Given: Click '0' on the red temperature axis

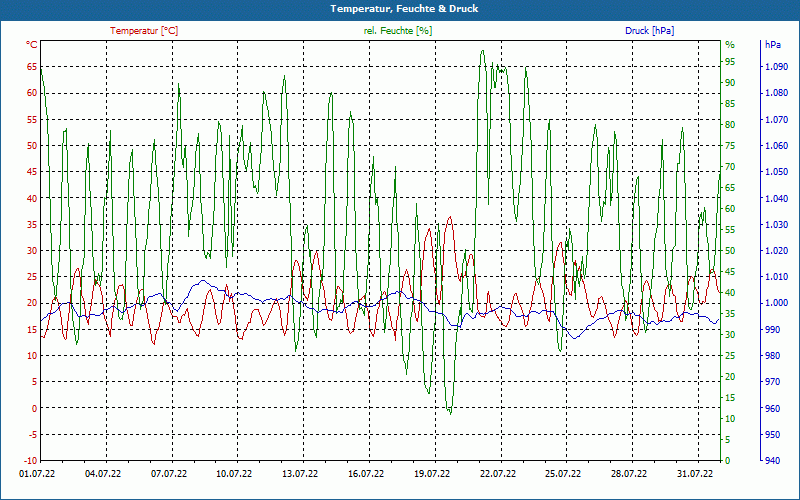Looking at the screenshot, I should (35, 408).
